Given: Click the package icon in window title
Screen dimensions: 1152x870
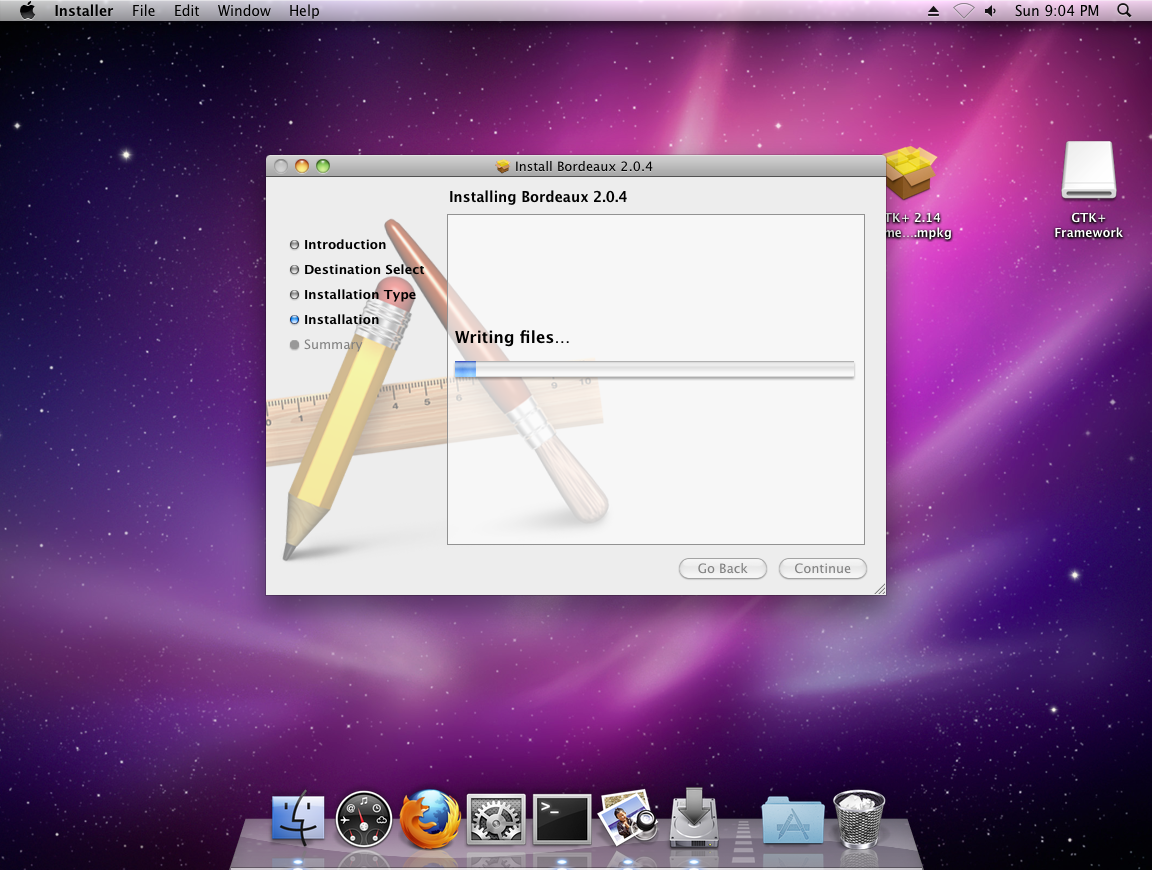Looking at the screenshot, I should click(x=503, y=166).
